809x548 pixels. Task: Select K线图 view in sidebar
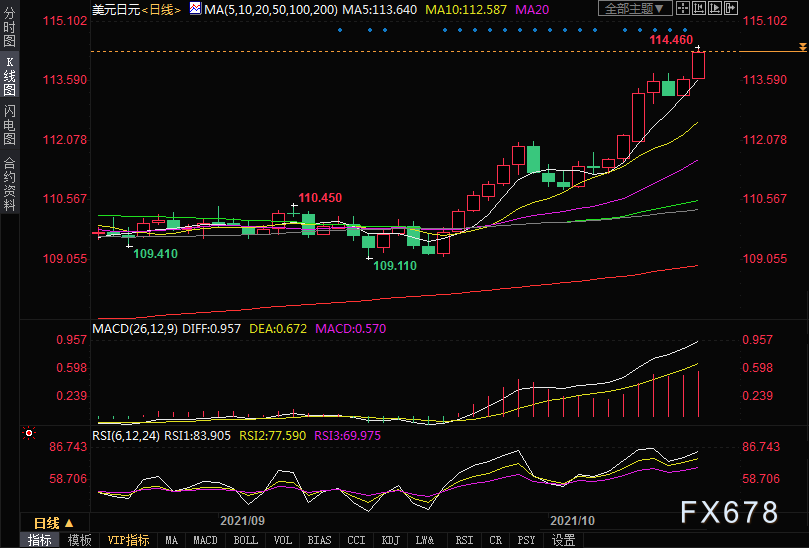pos(9,76)
